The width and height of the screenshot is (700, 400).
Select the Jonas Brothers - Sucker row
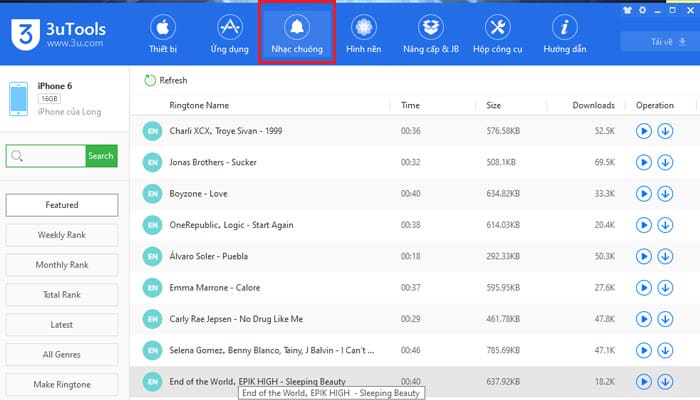point(415,162)
